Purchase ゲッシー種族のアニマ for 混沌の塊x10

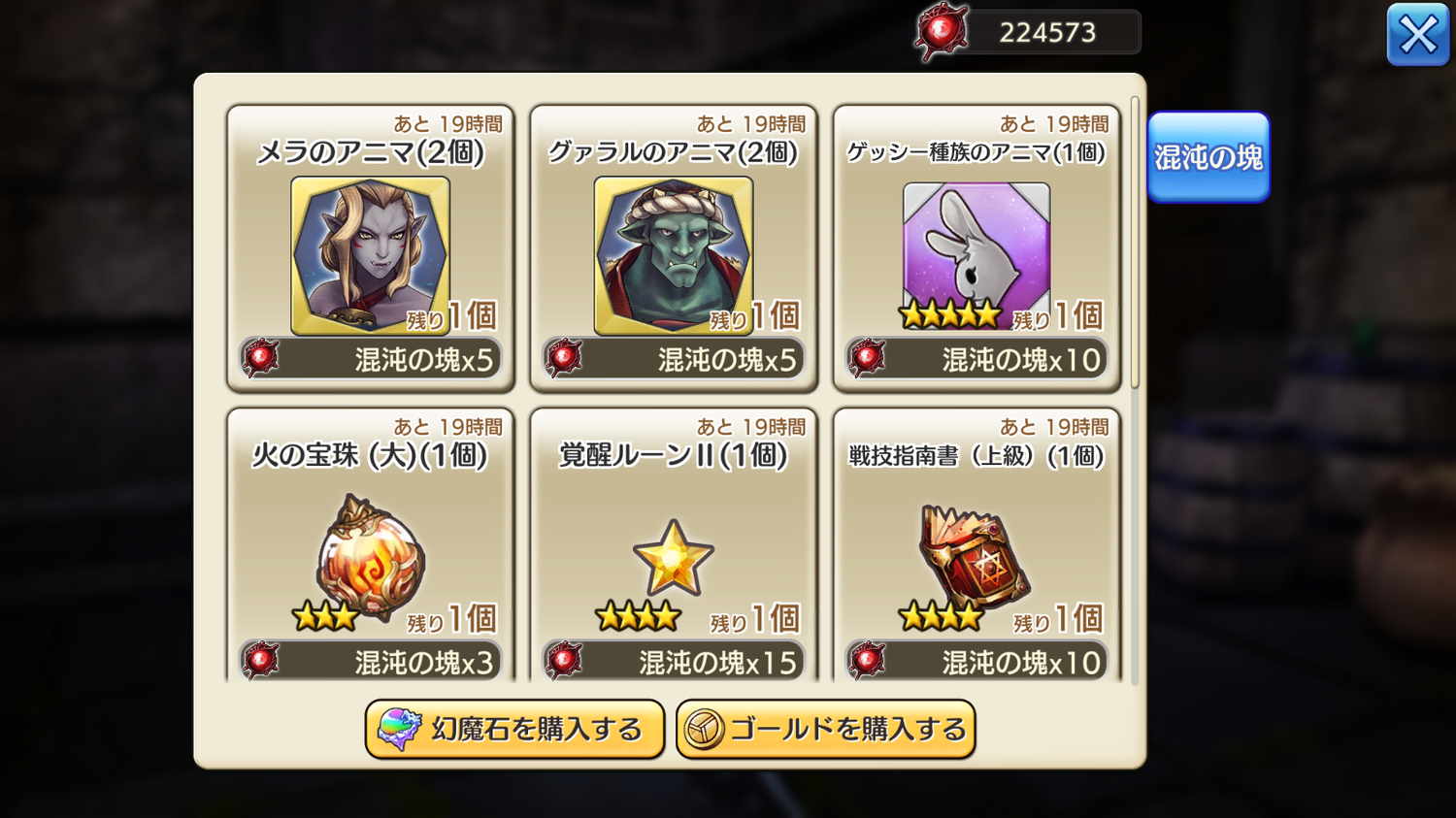click(x=976, y=359)
